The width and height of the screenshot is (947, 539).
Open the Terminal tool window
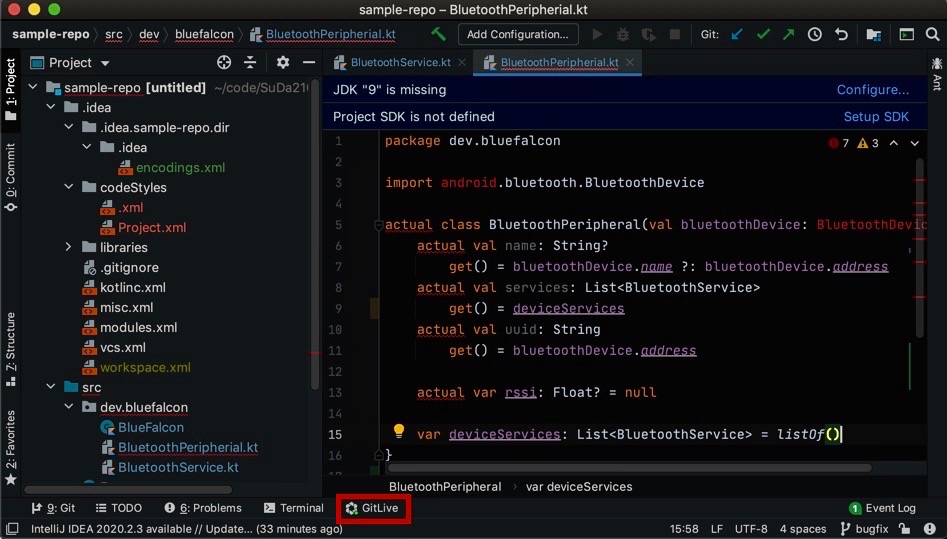pyautogui.click(x=294, y=508)
